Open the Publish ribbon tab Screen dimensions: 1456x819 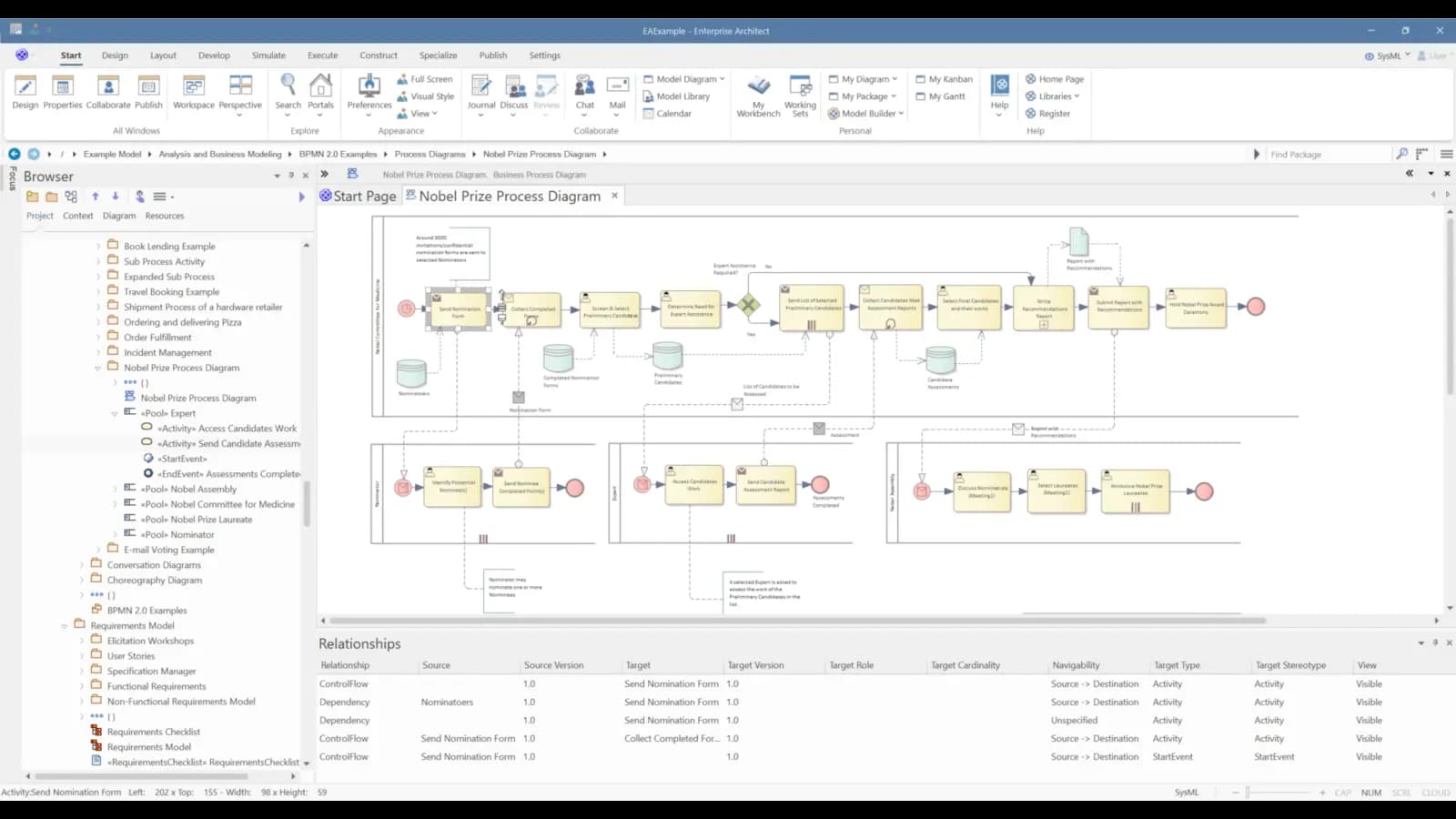click(x=493, y=56)
